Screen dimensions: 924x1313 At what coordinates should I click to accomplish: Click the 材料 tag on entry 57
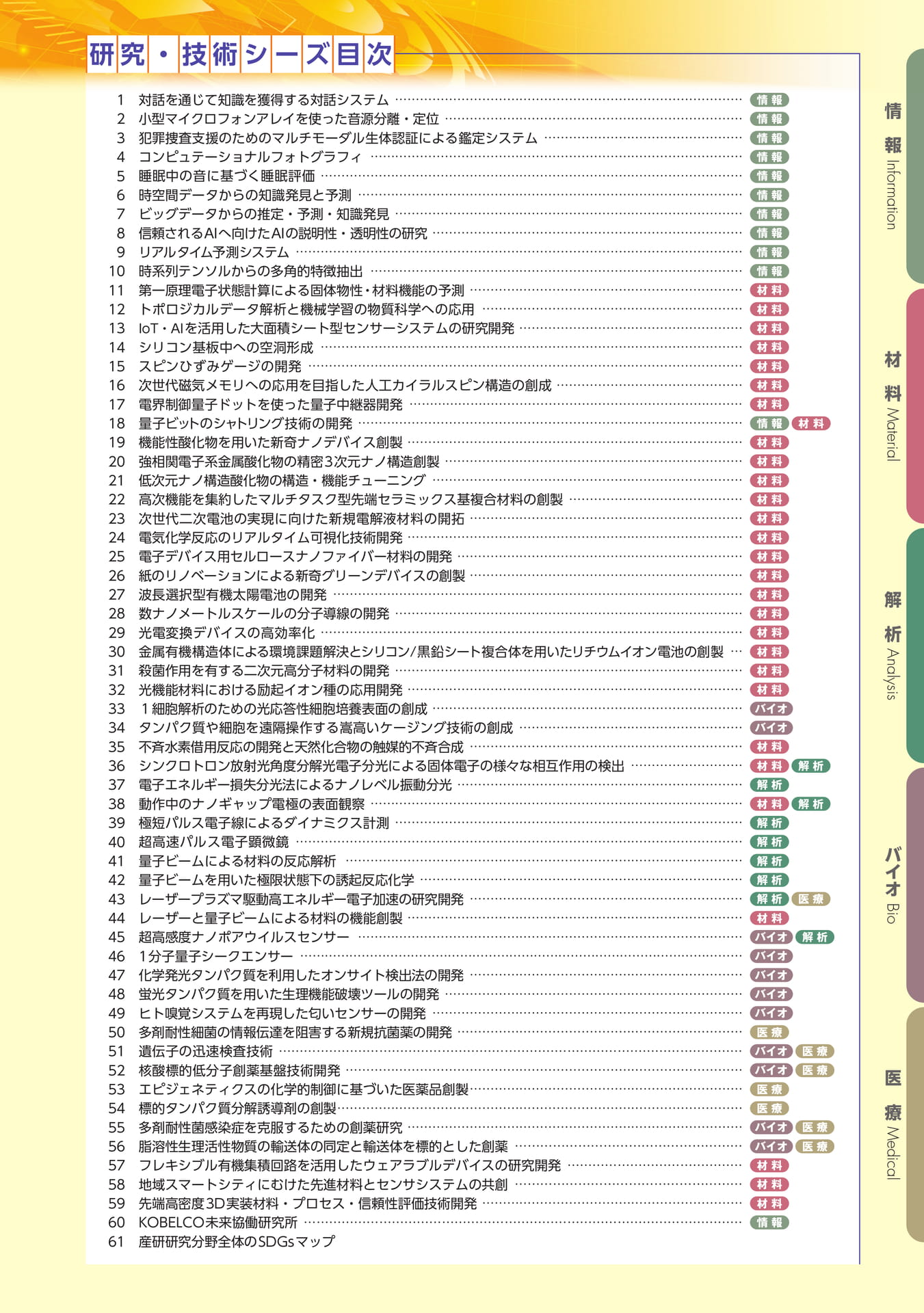(769, 1166)
